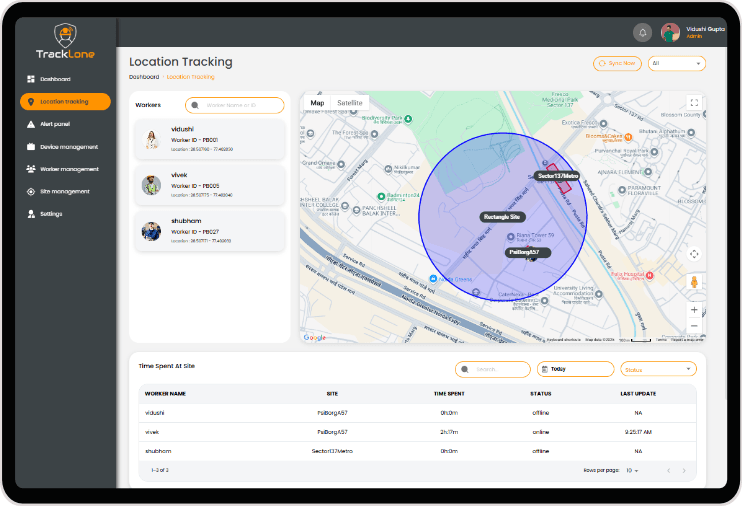Click the search icon in the Workers field
Screen dimensions: 742x506
tap(195, 106)
